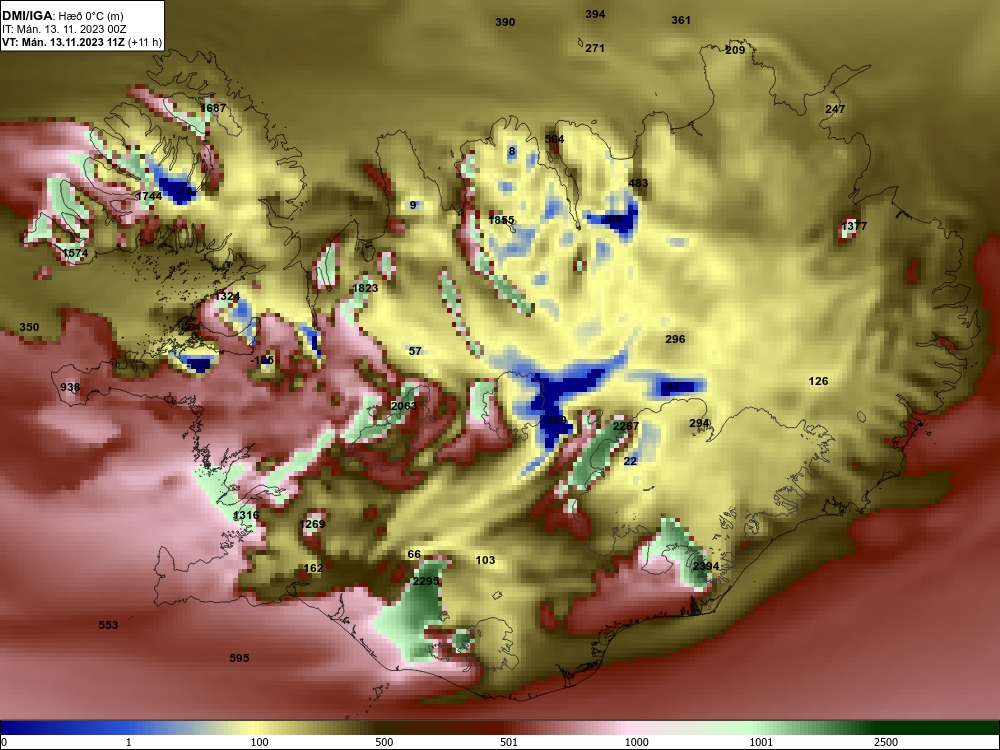Click the map value 103
Viewport: 1000px width, 750px height.
(x=485, y=560)
